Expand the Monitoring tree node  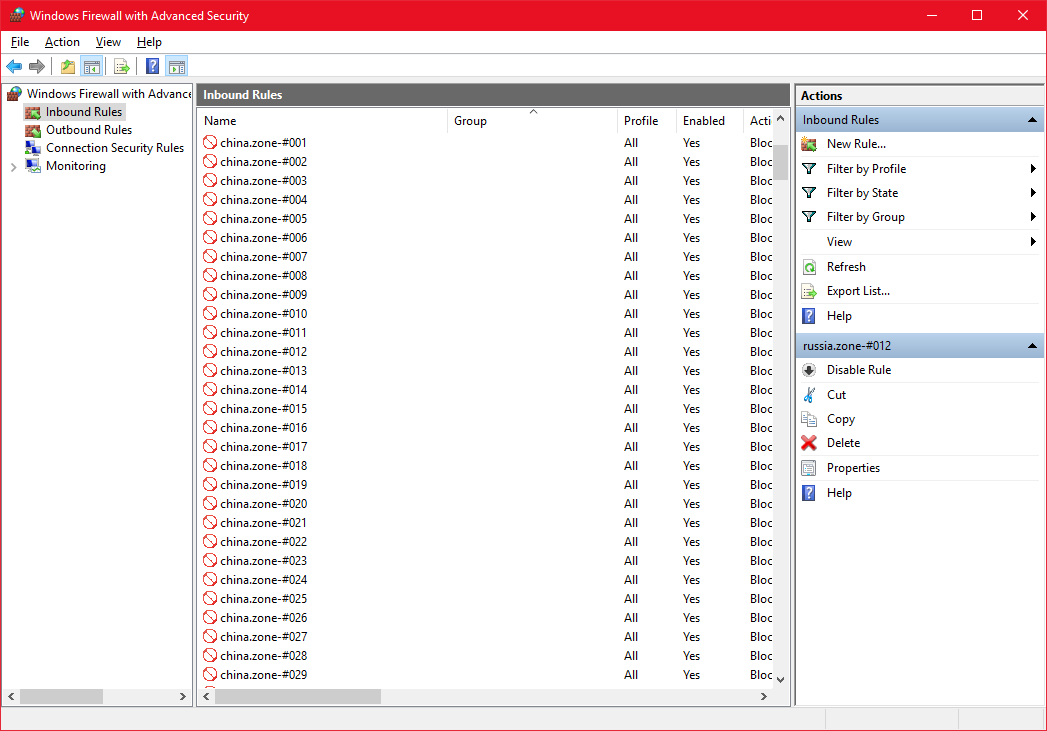pos(13,167)
